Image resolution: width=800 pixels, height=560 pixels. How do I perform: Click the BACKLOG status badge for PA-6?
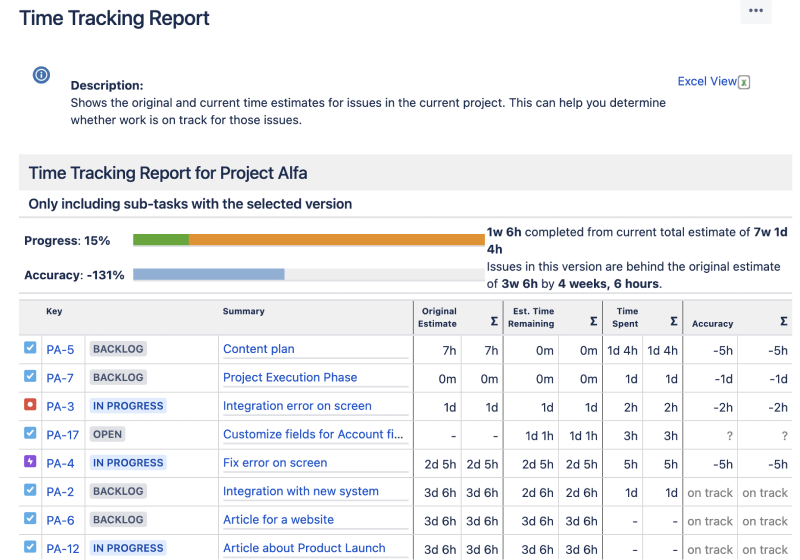click(x=118, y=520)
